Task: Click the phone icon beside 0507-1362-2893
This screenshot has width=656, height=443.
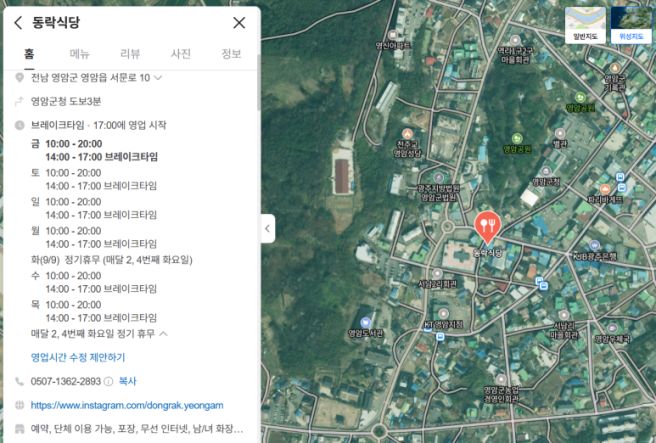Action: 19,381
